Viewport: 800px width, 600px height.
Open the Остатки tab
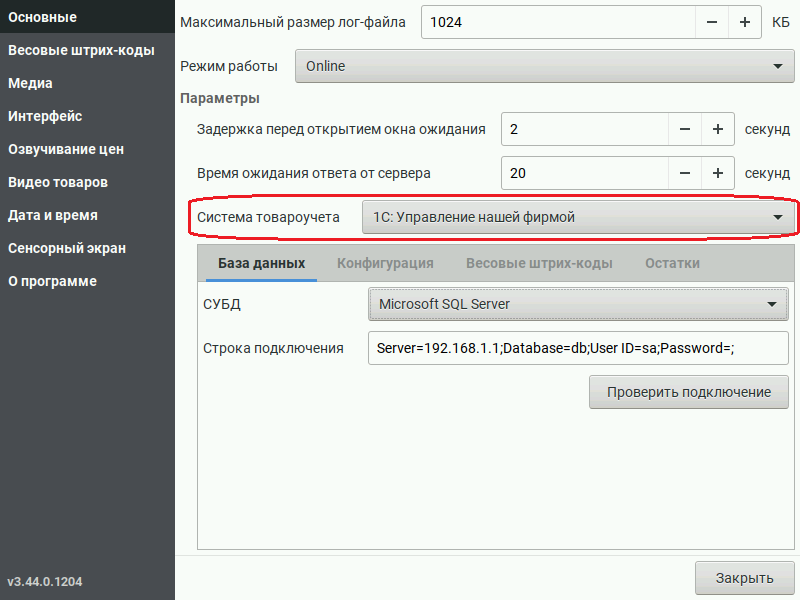672,263
